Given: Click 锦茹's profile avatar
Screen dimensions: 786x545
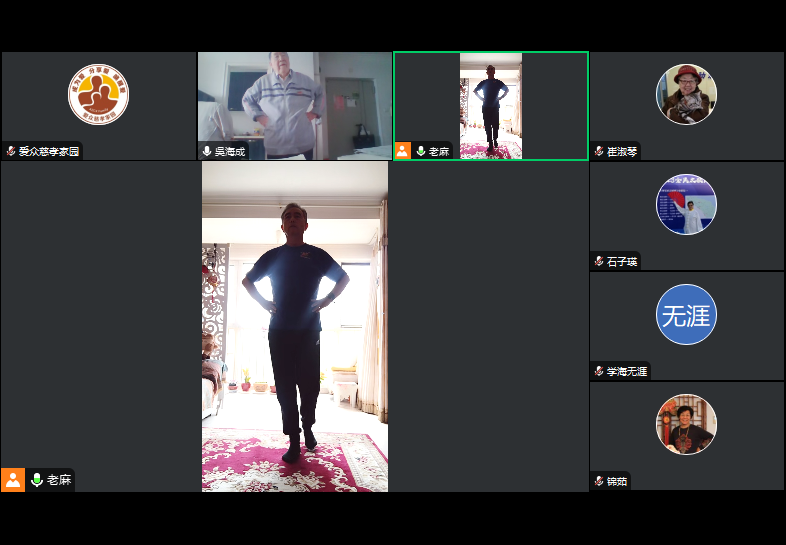Looking at the screenshot, I should coord(686,424).
